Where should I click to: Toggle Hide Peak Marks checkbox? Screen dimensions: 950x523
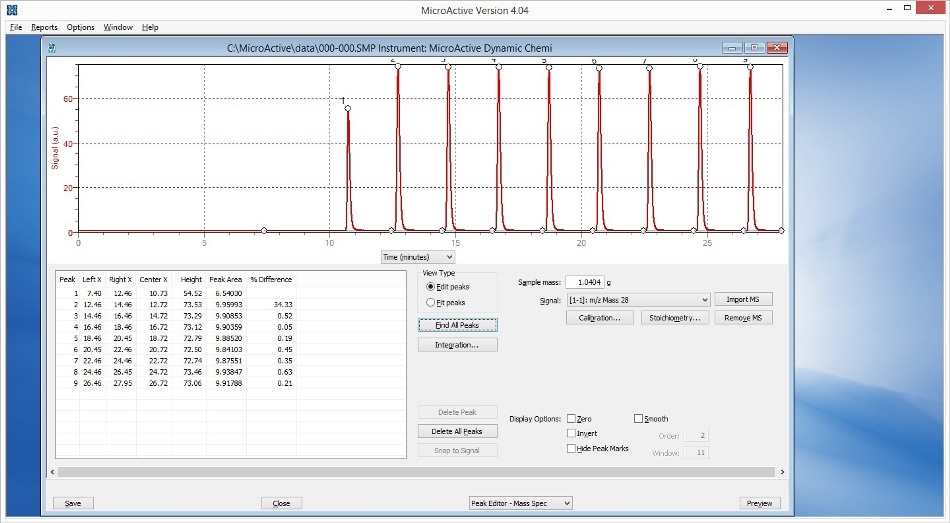[x=571, y=448]
